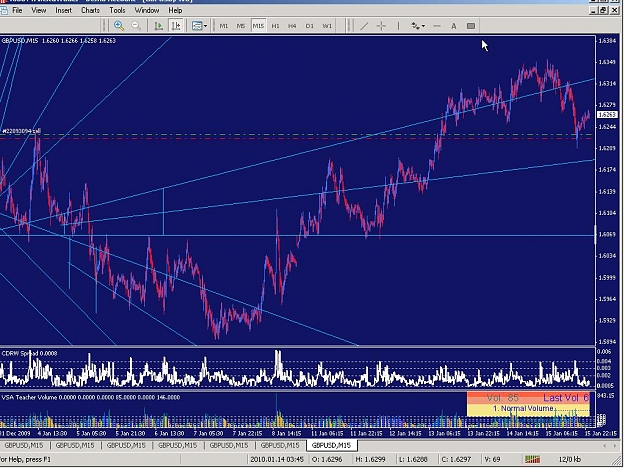This screenshot has width=625, height=469.
Task: Click the C: 1.6297 status value
Action: 456,459
